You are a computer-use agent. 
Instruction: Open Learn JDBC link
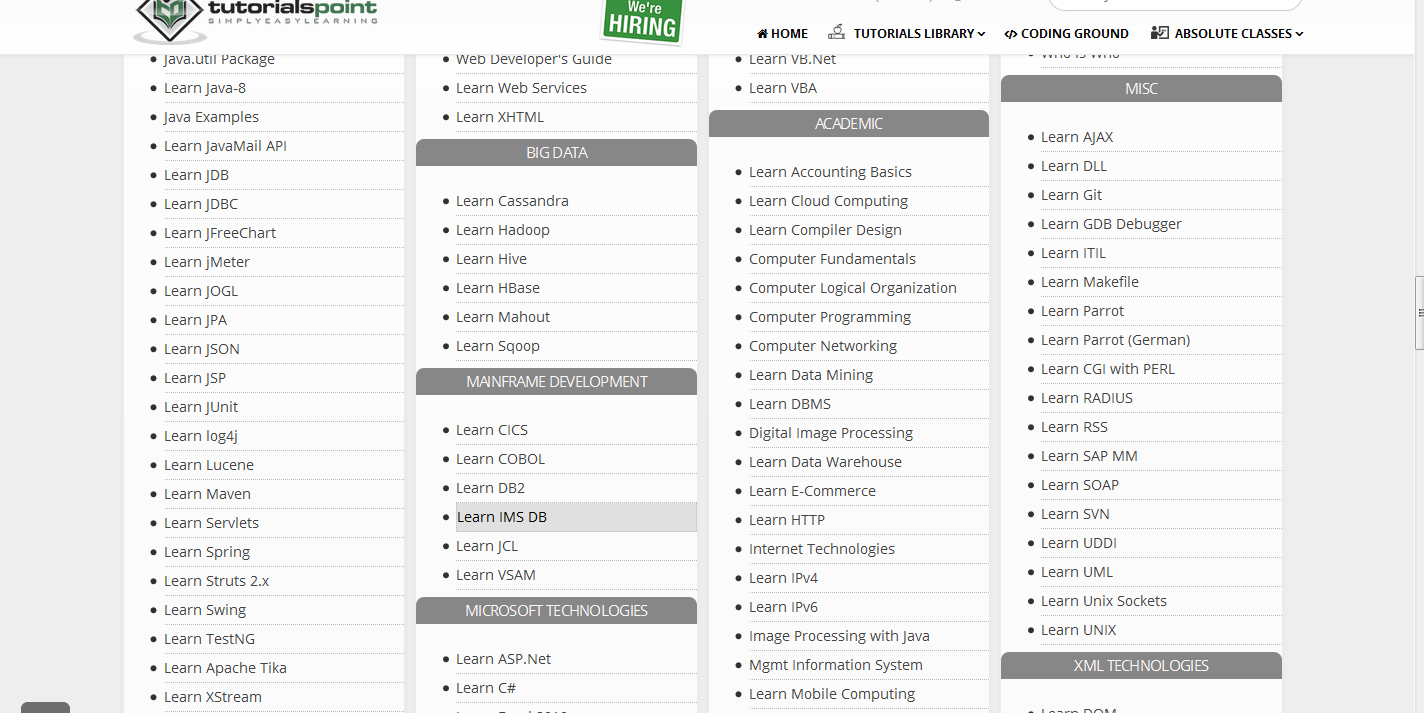click(201, 204)
